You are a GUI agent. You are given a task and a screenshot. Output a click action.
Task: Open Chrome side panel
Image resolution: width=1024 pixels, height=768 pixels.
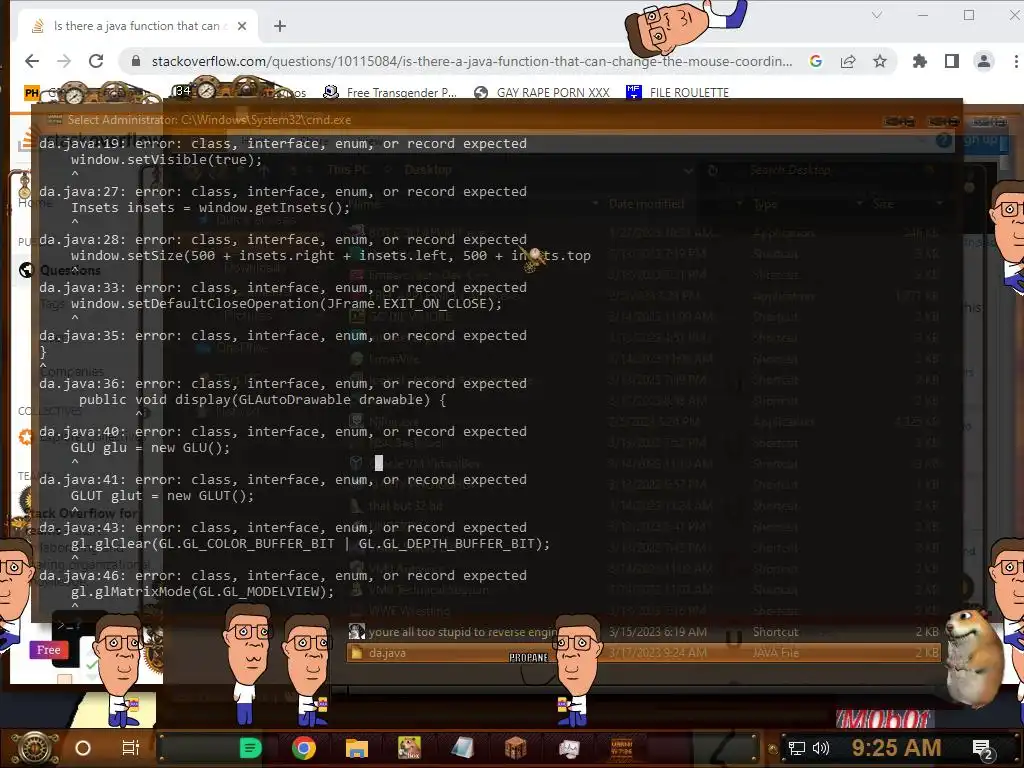[952, 61]
